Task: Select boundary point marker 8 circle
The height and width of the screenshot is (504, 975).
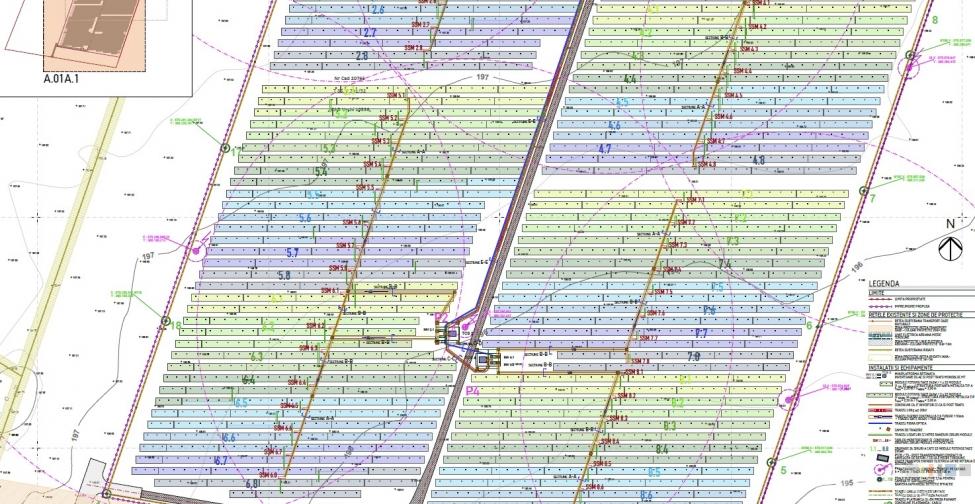Action: 909,57
